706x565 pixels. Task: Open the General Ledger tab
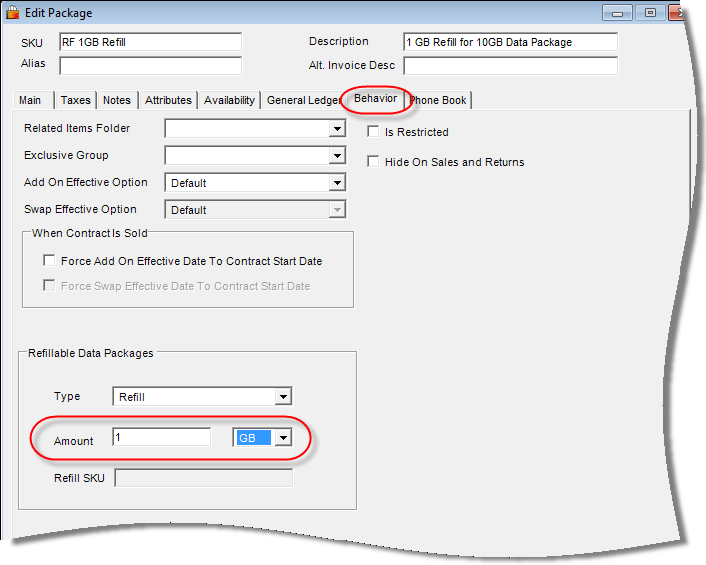(301, 100)
